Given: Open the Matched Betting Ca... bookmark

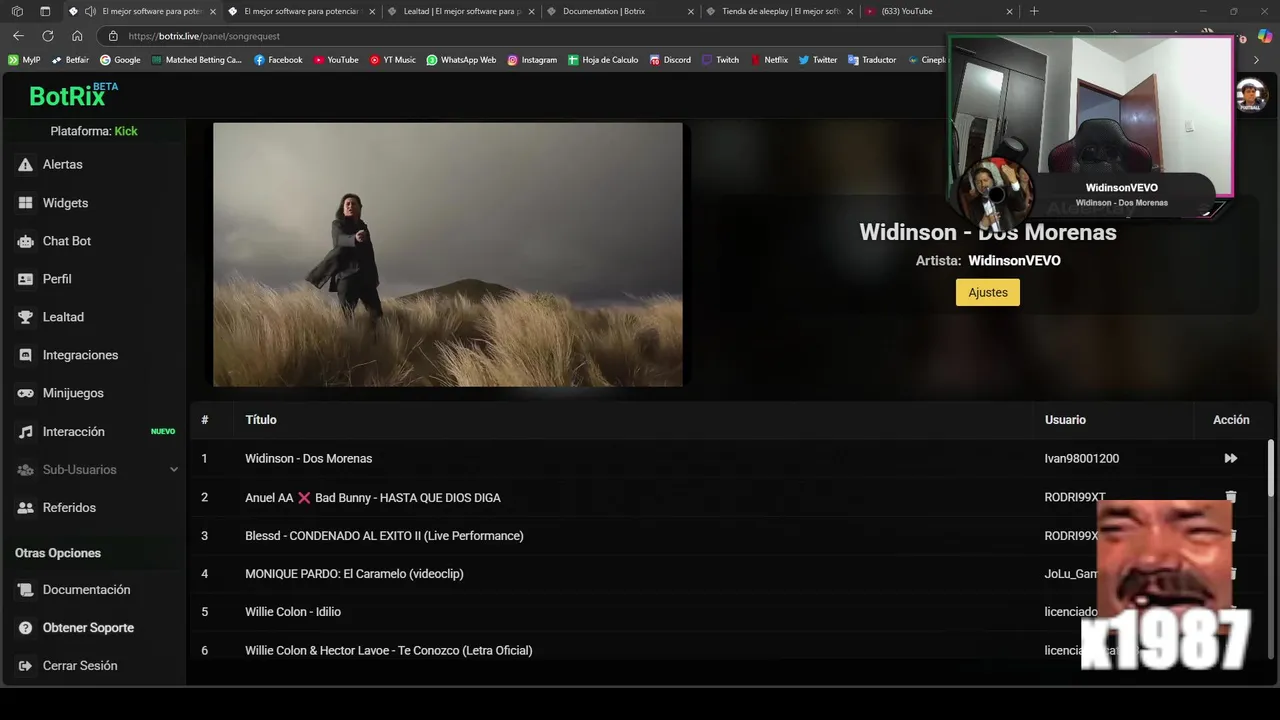Looking at the screenshot, I should [197, 60].
